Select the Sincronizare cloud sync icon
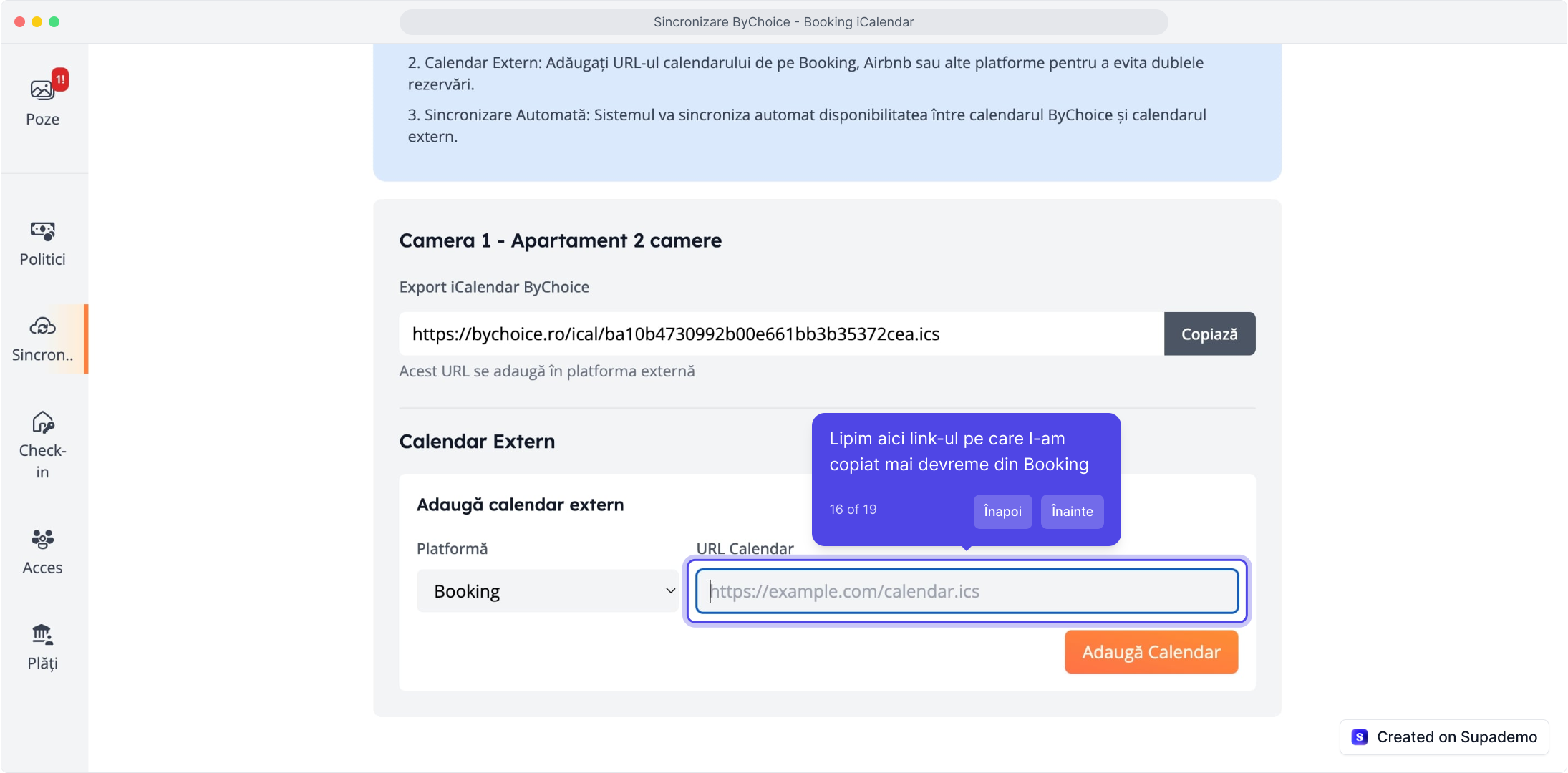This screenshot has height=773, width=1568. [42, 326]
